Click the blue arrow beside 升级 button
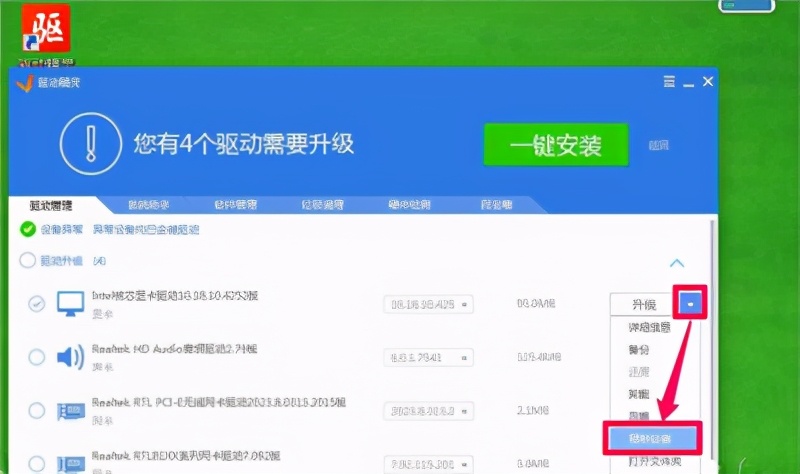The image size is (800, 474). tap(690, 304)
